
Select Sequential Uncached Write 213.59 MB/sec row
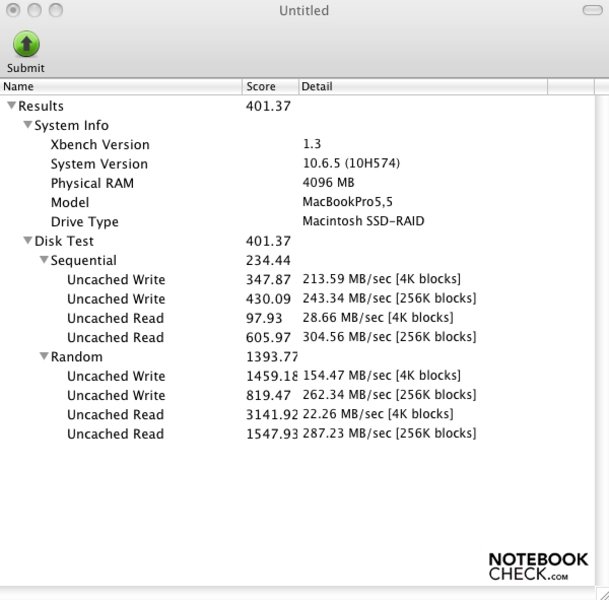[297, 279]
